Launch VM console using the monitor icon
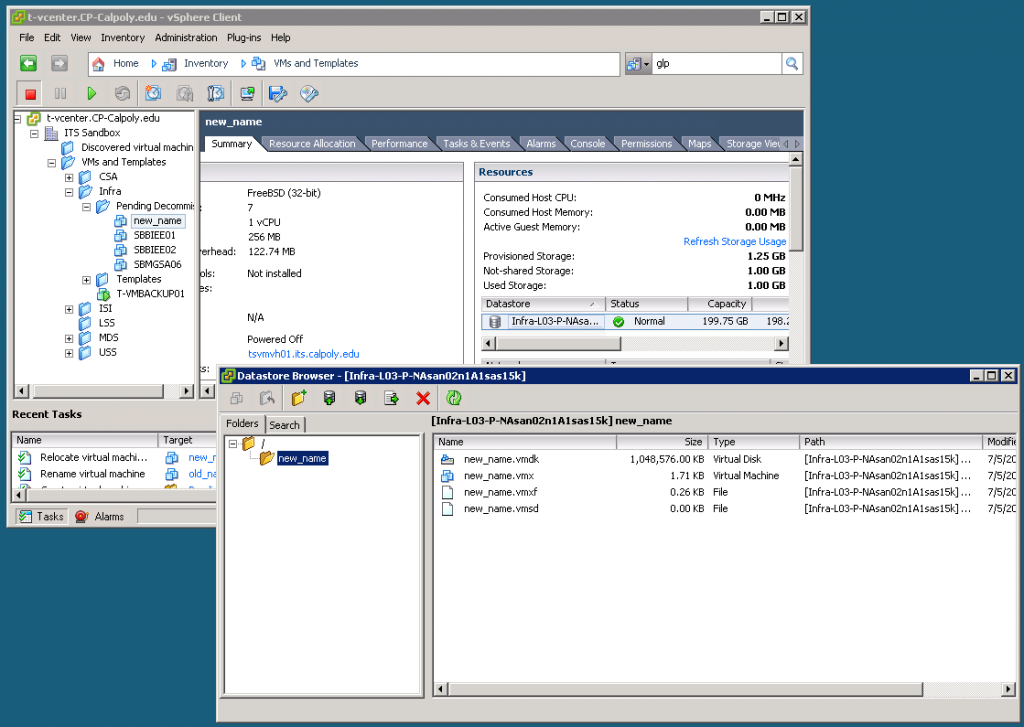The height and width of the screenshot is (727, 1024). tap(247, 94)
